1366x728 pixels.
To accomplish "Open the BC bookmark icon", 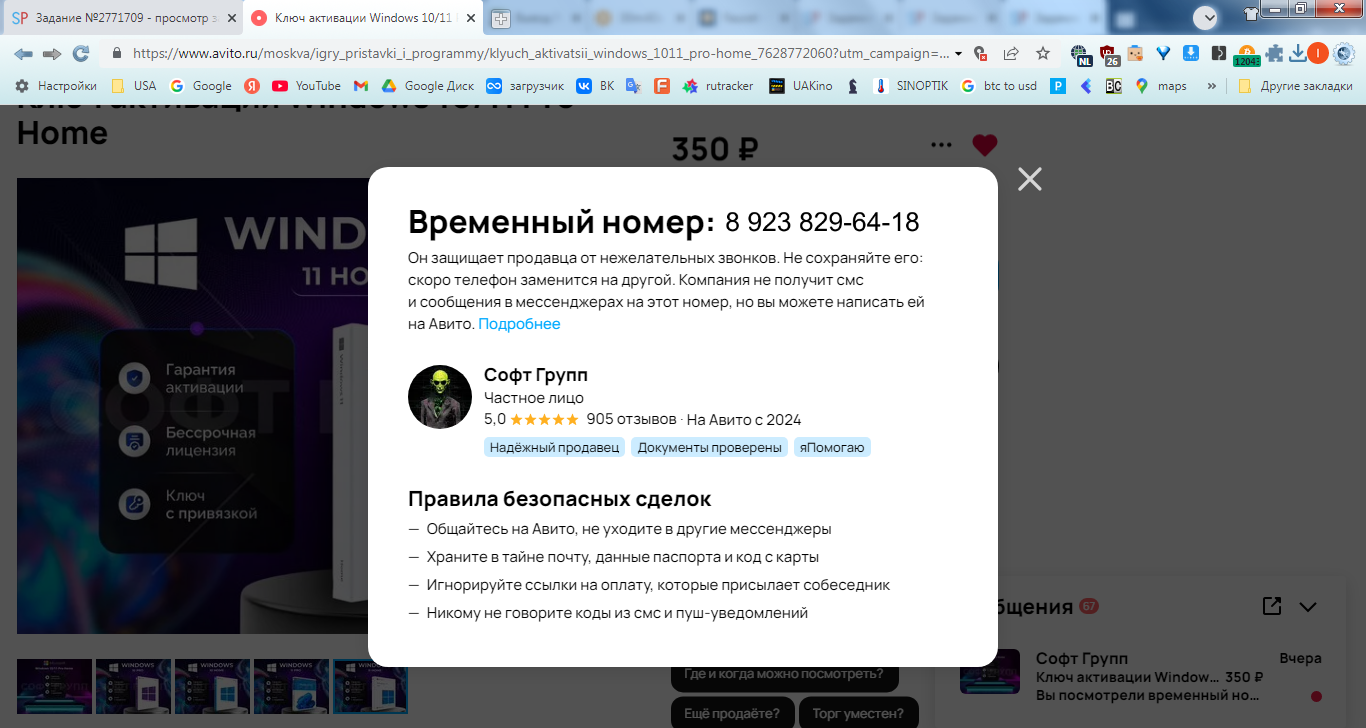I will [x=1113, y=86].
